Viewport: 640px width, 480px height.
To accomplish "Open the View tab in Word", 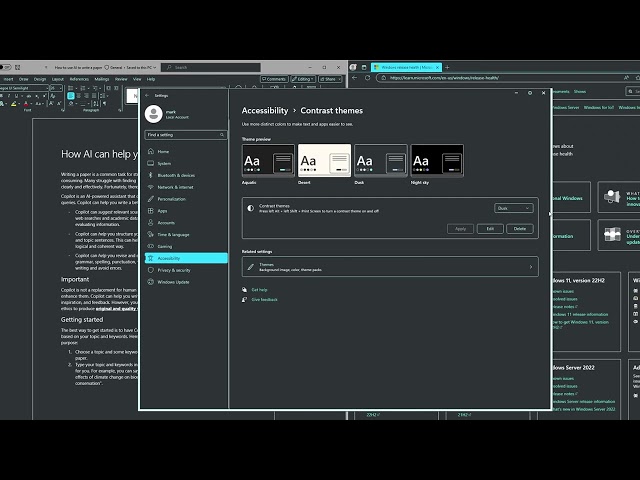I will click(137, 79).
